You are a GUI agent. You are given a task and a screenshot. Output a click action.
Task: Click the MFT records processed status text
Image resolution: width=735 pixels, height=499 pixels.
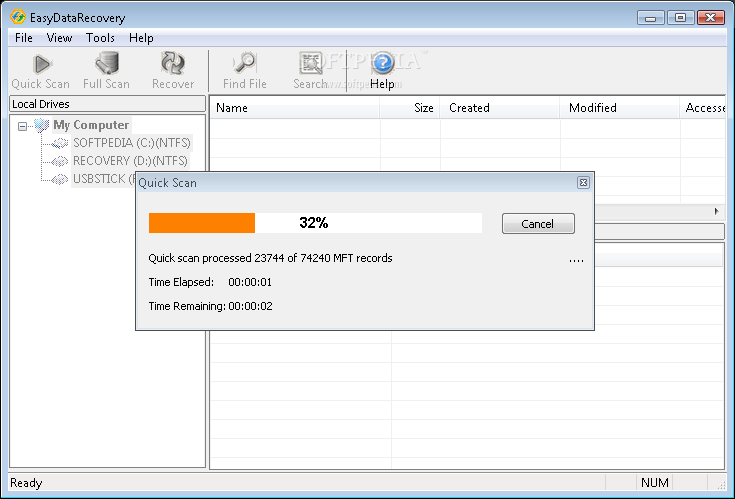coord(270,258)
